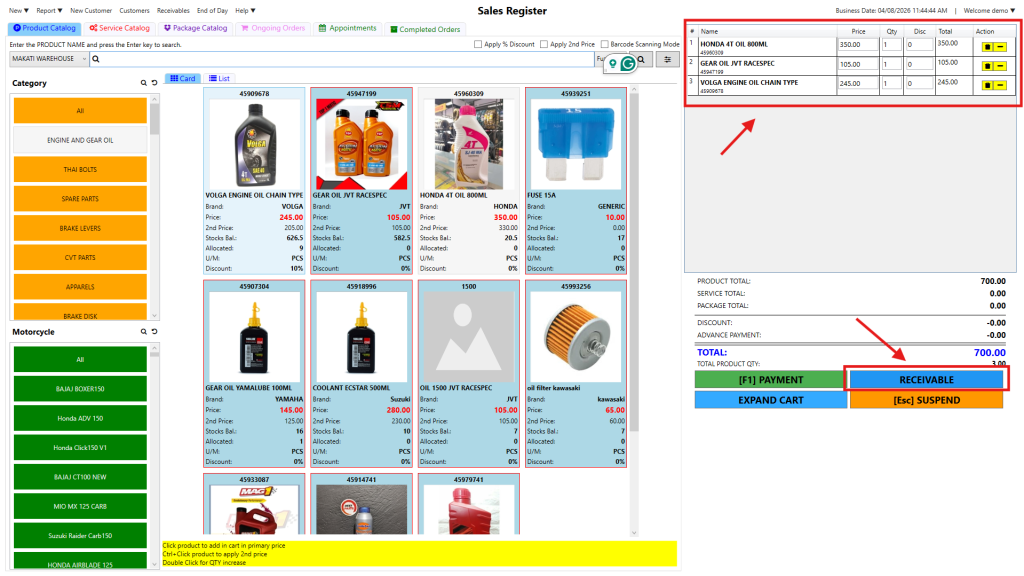Screen dimensions: 1024x576
Task: Open the Welcome demo user dropdown
Action: pos(989,10)
